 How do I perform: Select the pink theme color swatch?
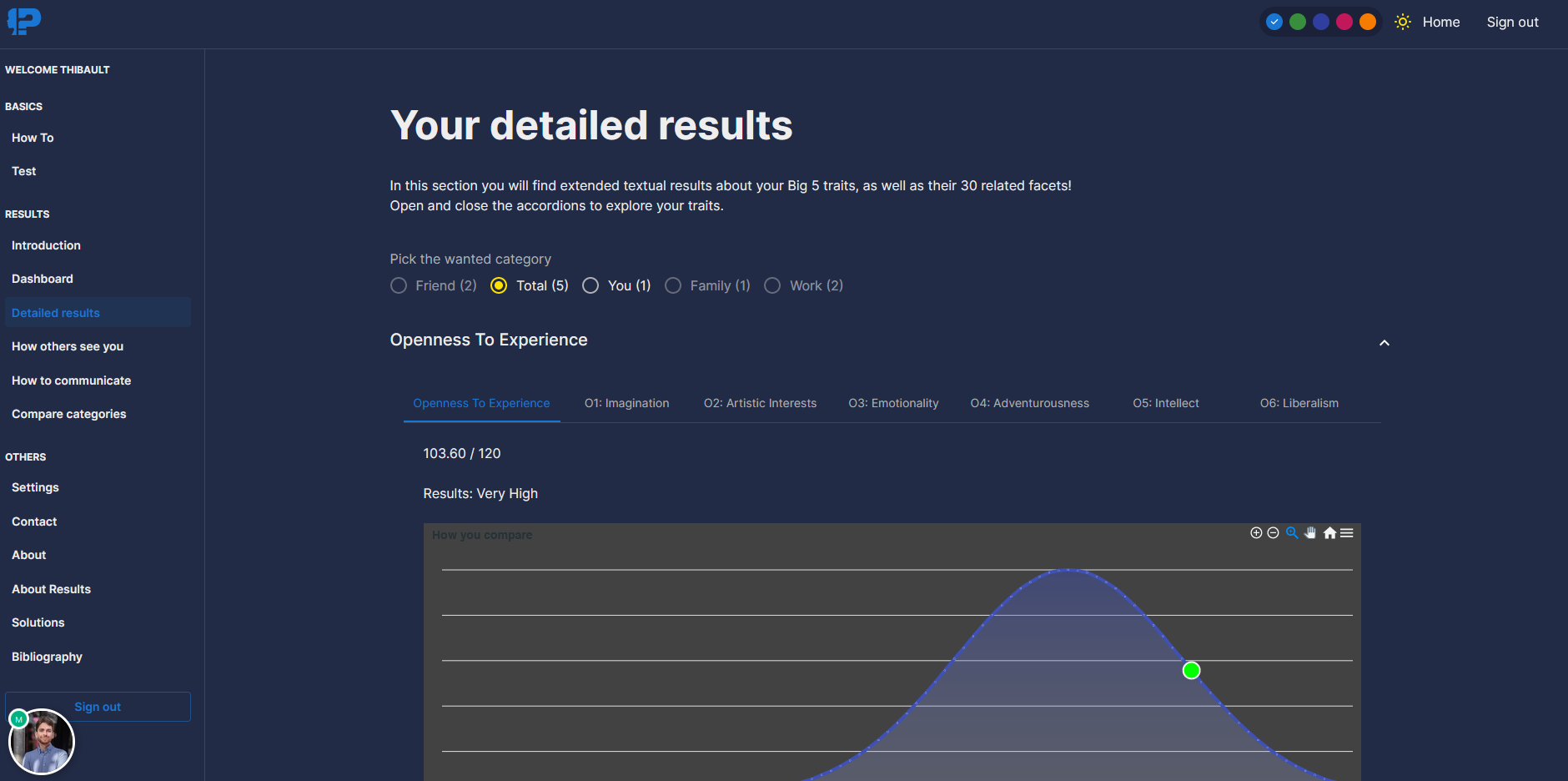[1344, 22]
